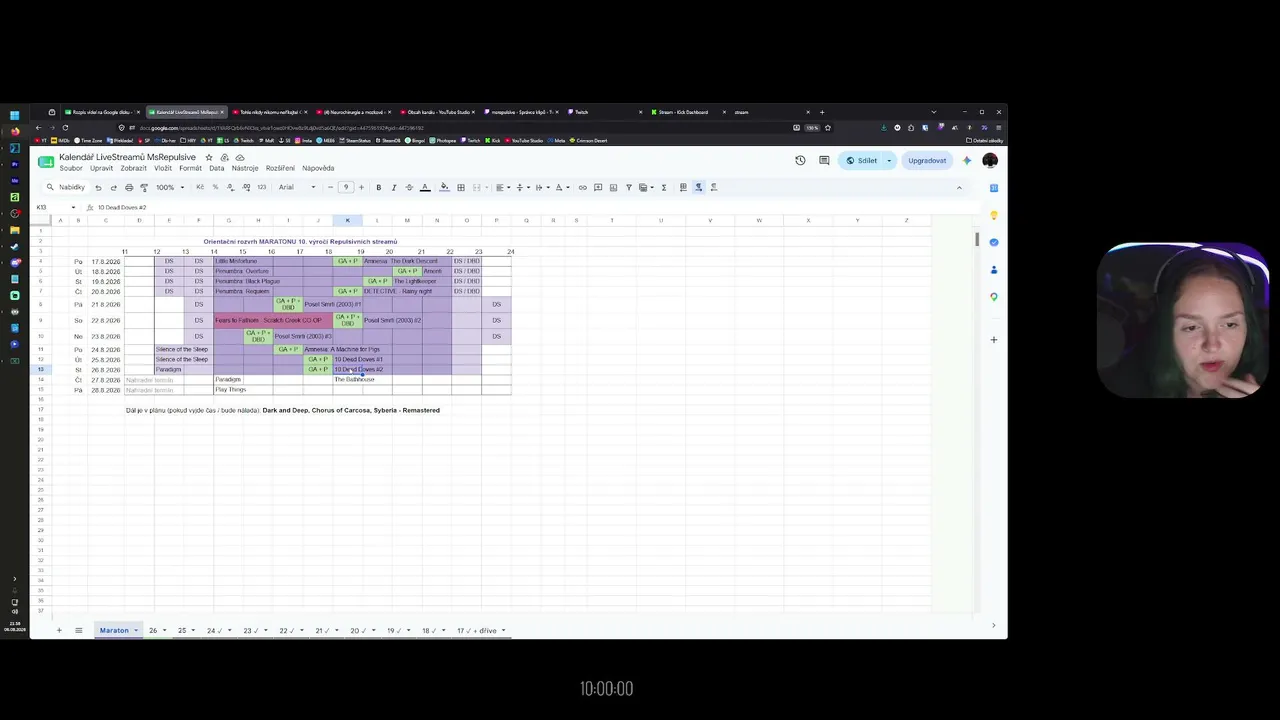1280x720 pixels.
Task: Click the Nabídky search menus box
Action: pyautogui.click(x=65, y=187)
